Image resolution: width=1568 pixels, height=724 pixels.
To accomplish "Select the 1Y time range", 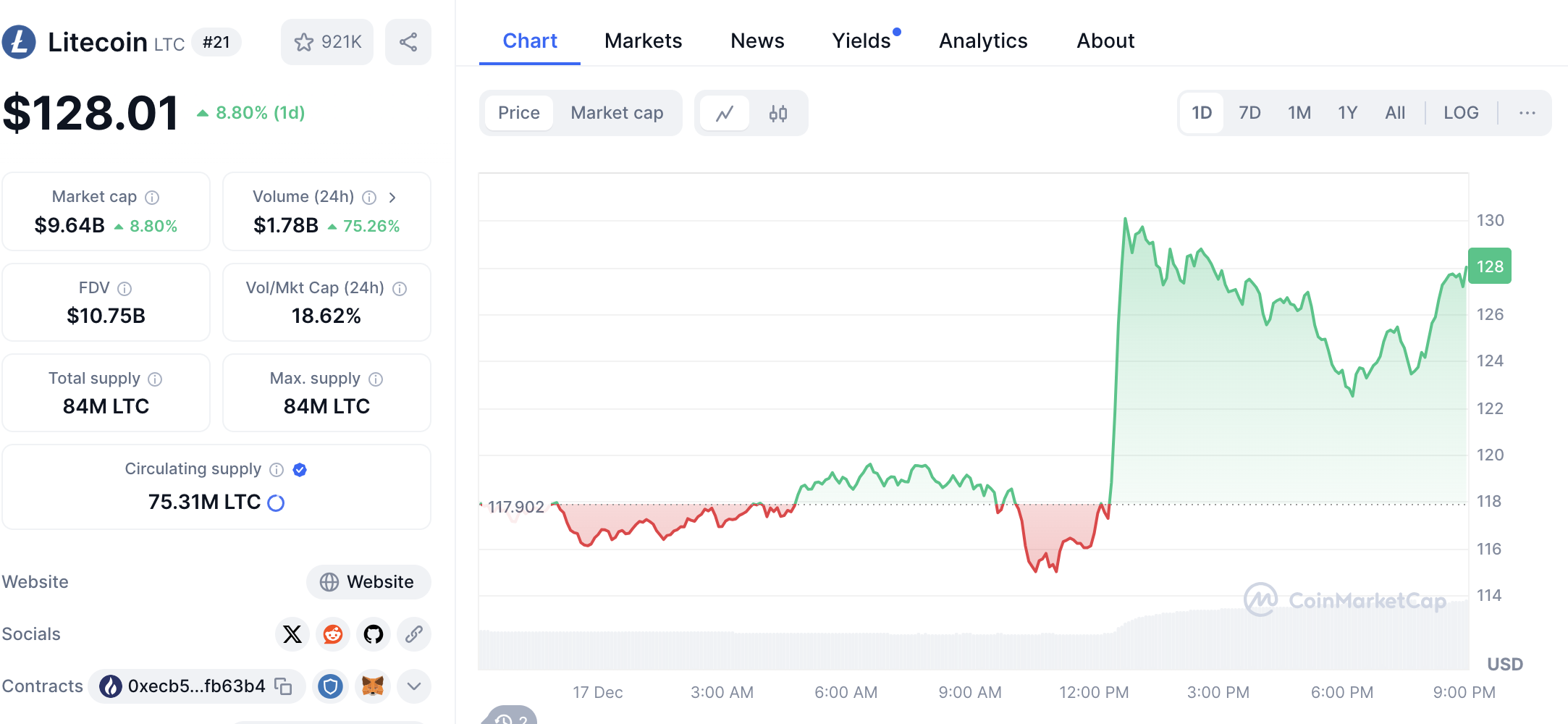I will pos(1347,113).
